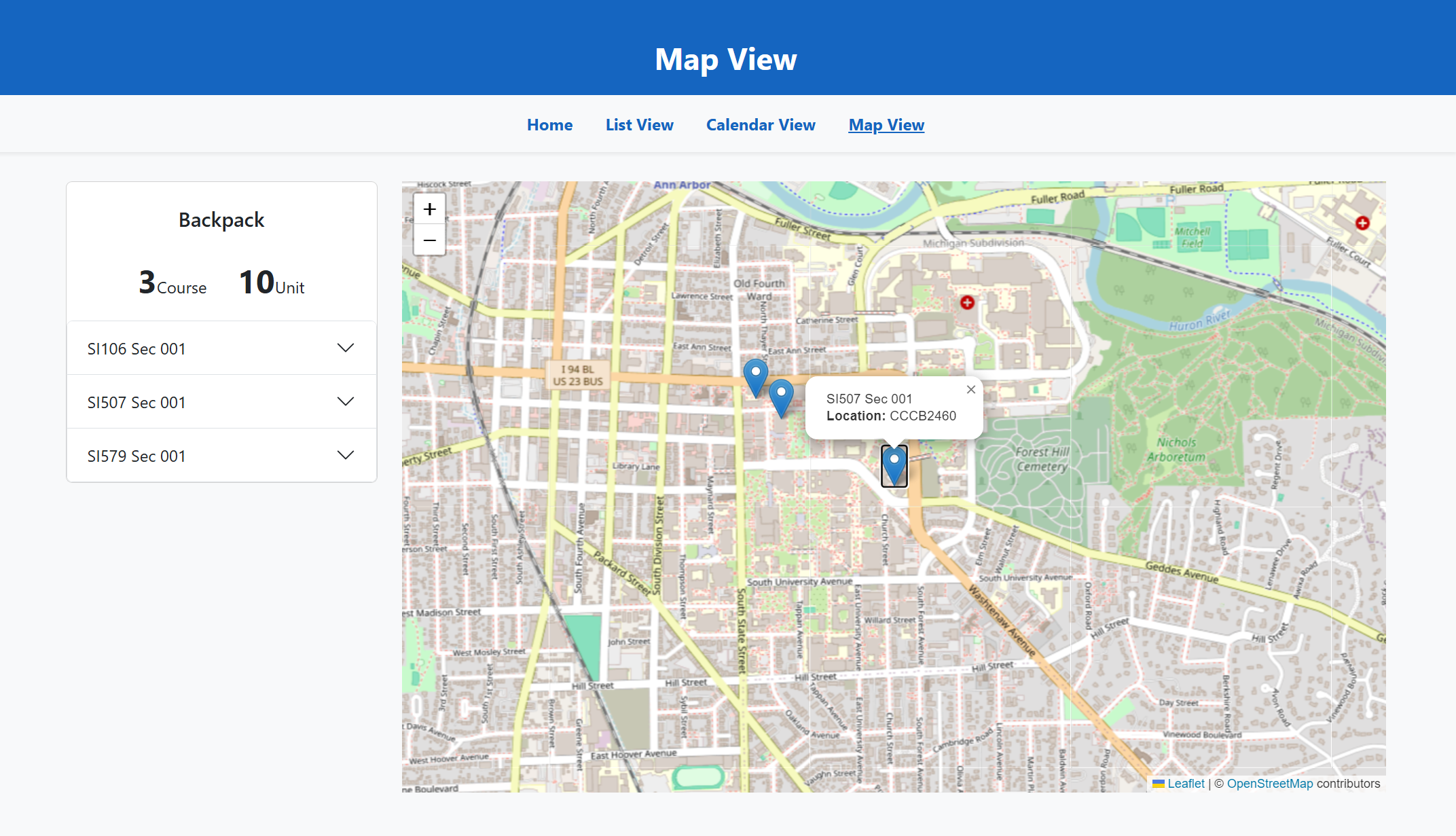Viewport: 1456px width, 836px height.
Task: Select the Map View nav link
Action: tap(886, 125)
